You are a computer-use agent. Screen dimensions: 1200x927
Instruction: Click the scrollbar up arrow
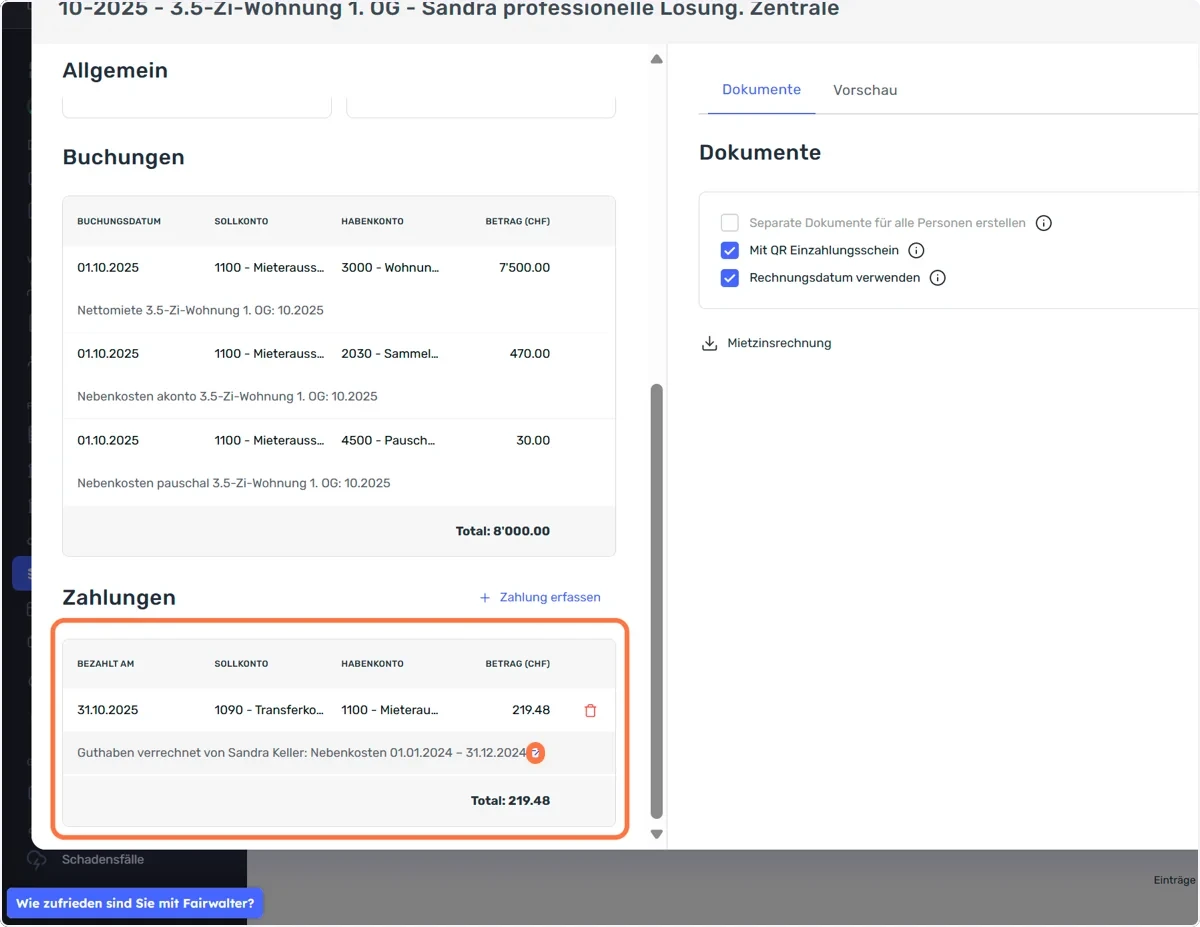[x=657, y=60]
